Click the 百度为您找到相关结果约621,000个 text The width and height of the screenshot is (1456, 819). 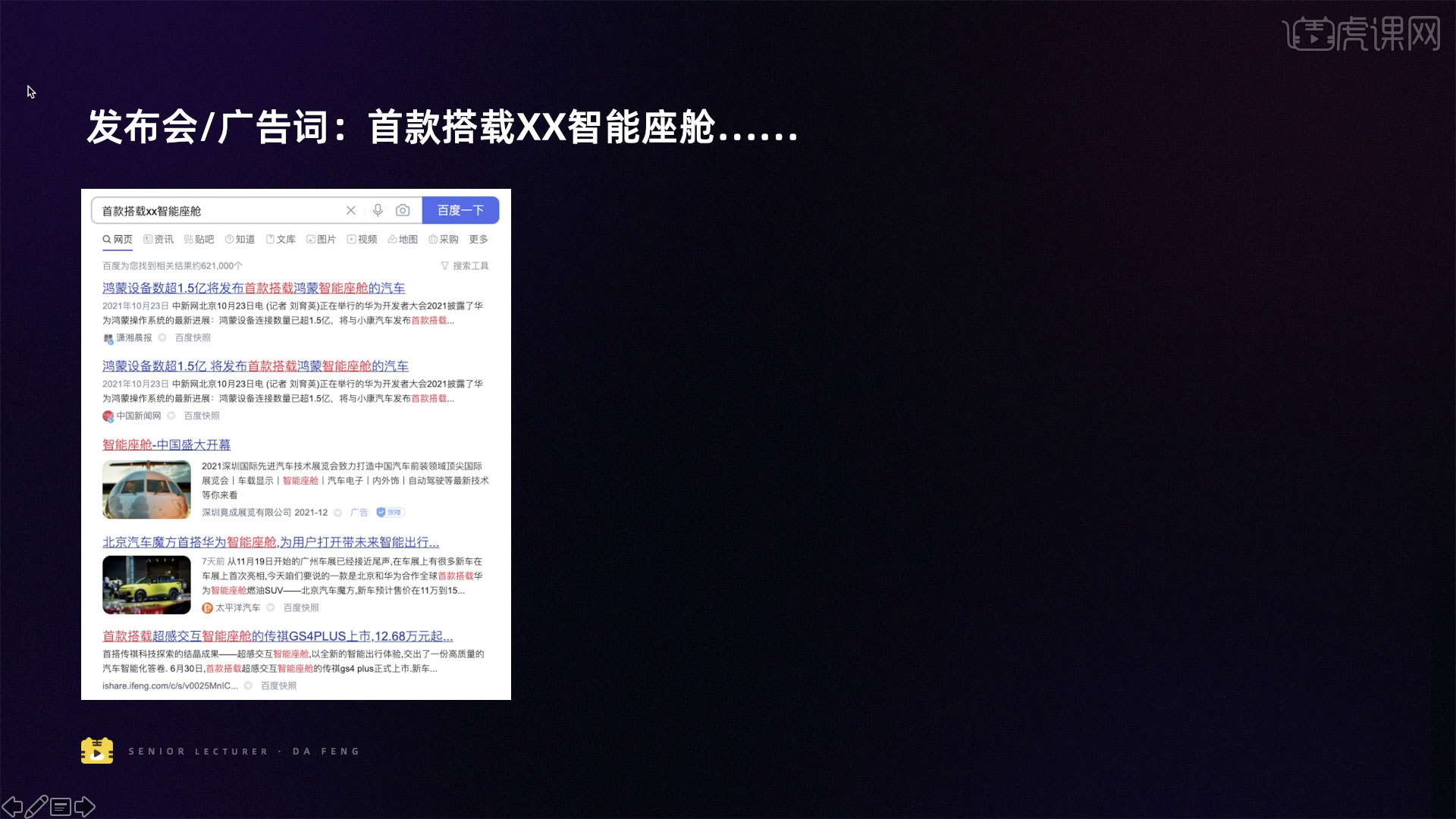coord(173,266)
